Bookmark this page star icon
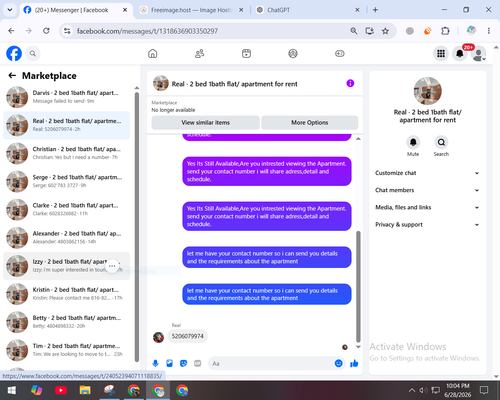Image resolution: width=500 pixels, height=400 pixels. tap(385, 31)
